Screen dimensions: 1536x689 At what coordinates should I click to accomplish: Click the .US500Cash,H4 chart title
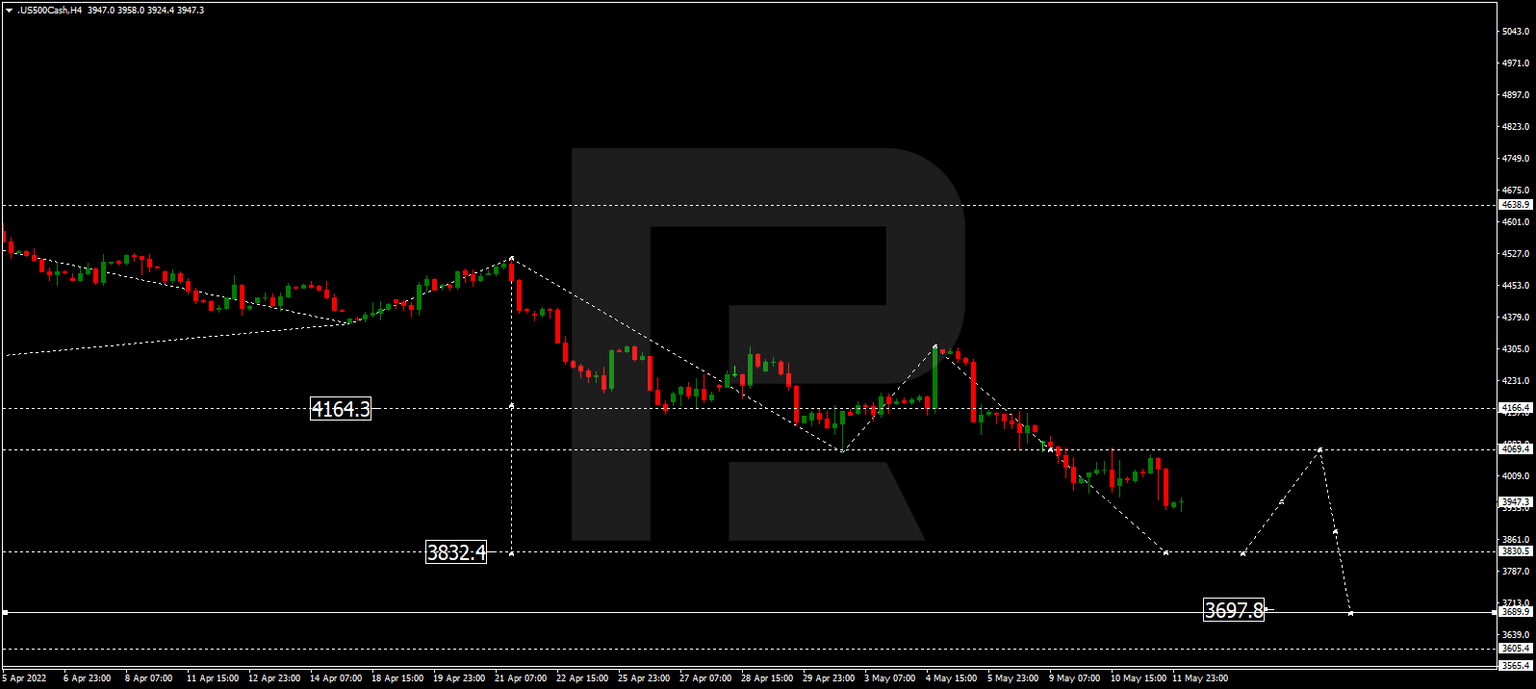click(51, 9)
